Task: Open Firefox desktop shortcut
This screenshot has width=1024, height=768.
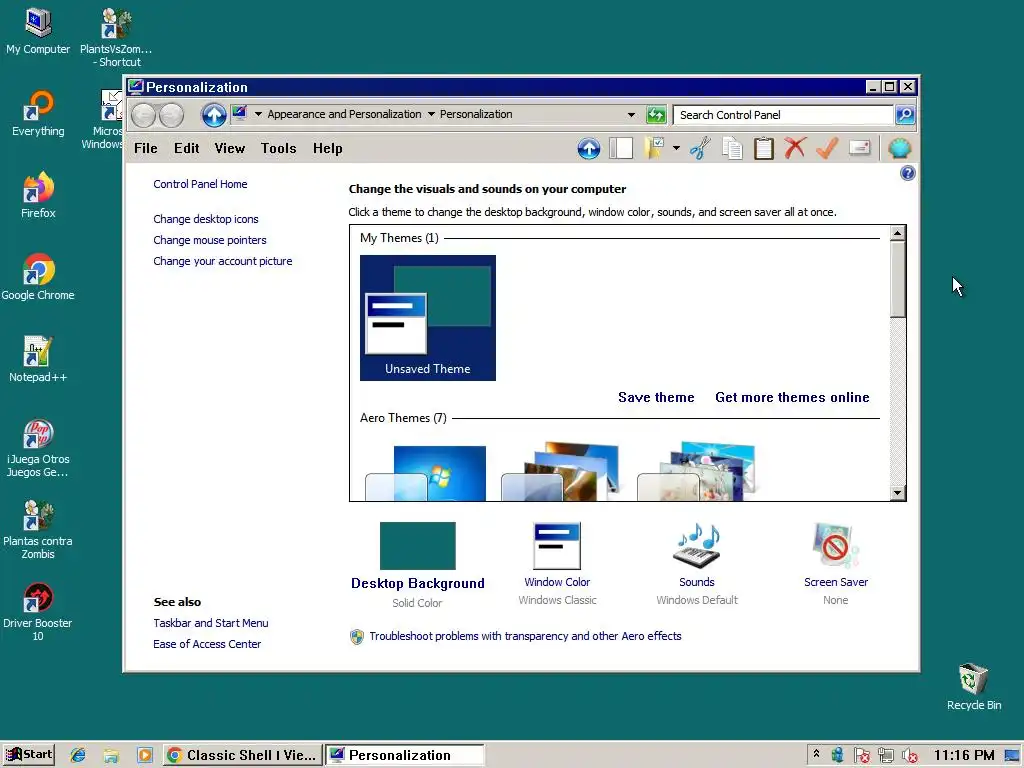Action: 38,195
